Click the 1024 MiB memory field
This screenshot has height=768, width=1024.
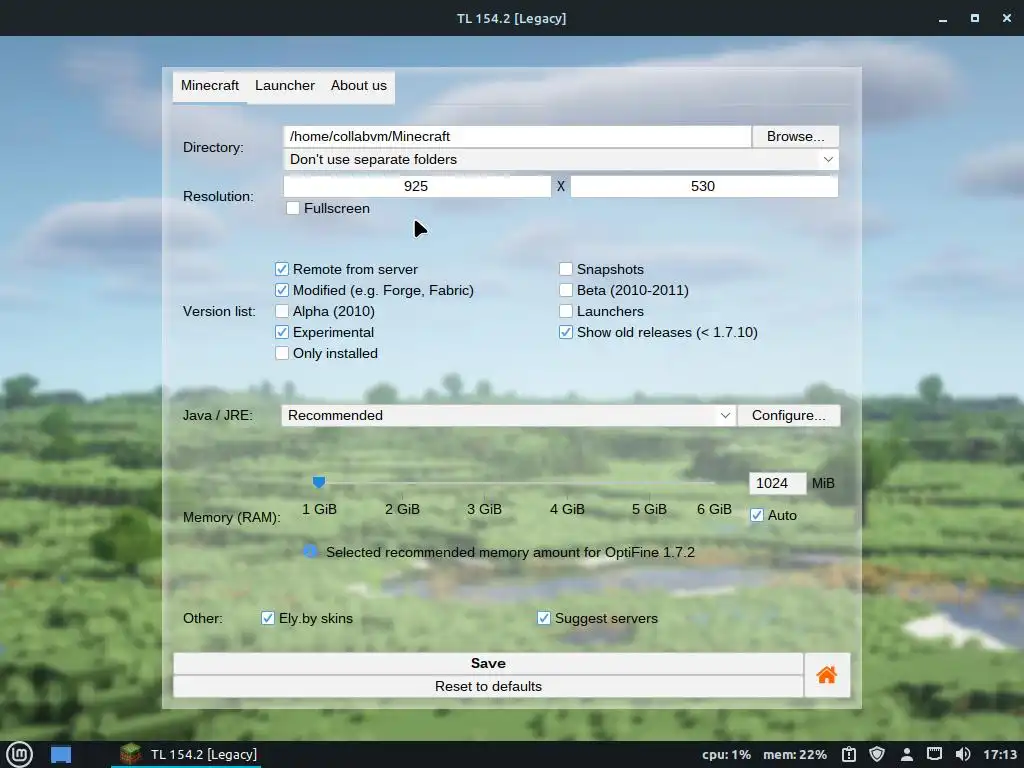777,483
